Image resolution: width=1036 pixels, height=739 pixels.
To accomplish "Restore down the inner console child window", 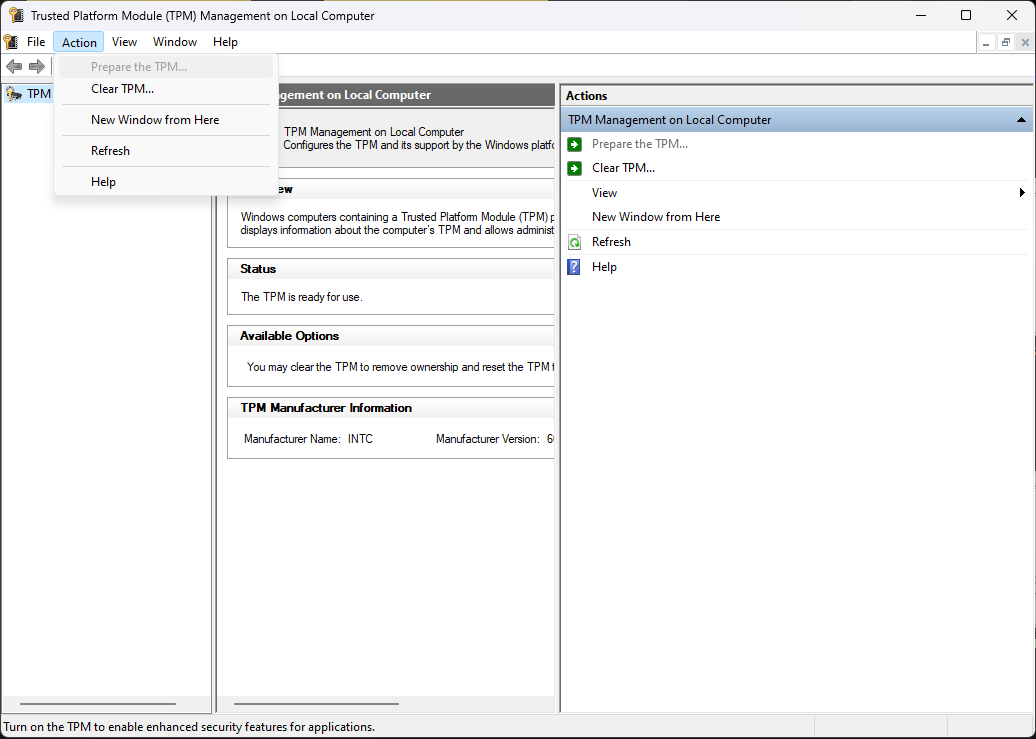I will click(x=1006, y=42).
